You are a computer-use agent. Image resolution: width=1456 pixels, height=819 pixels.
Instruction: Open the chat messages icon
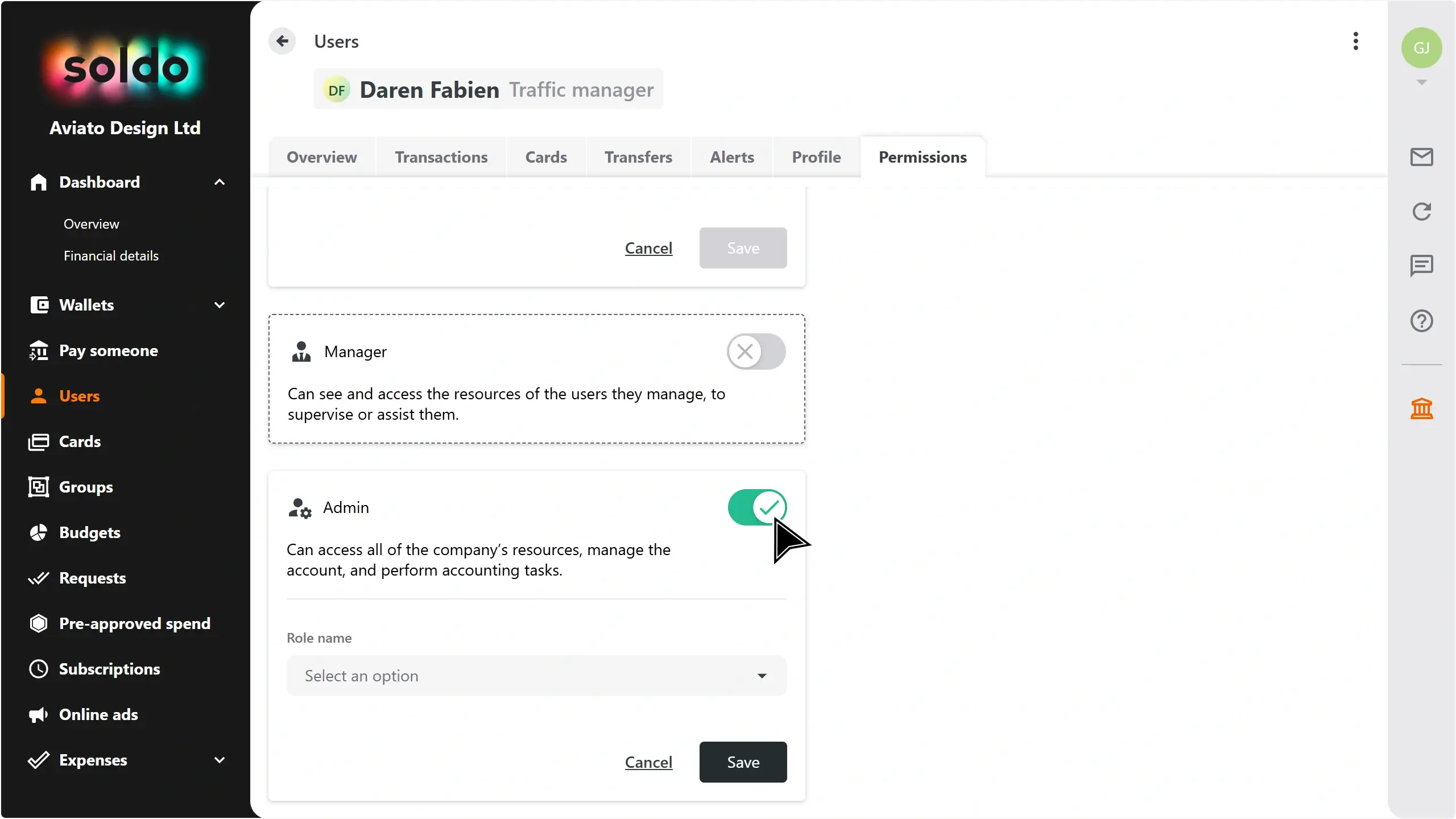point(1421,266)
